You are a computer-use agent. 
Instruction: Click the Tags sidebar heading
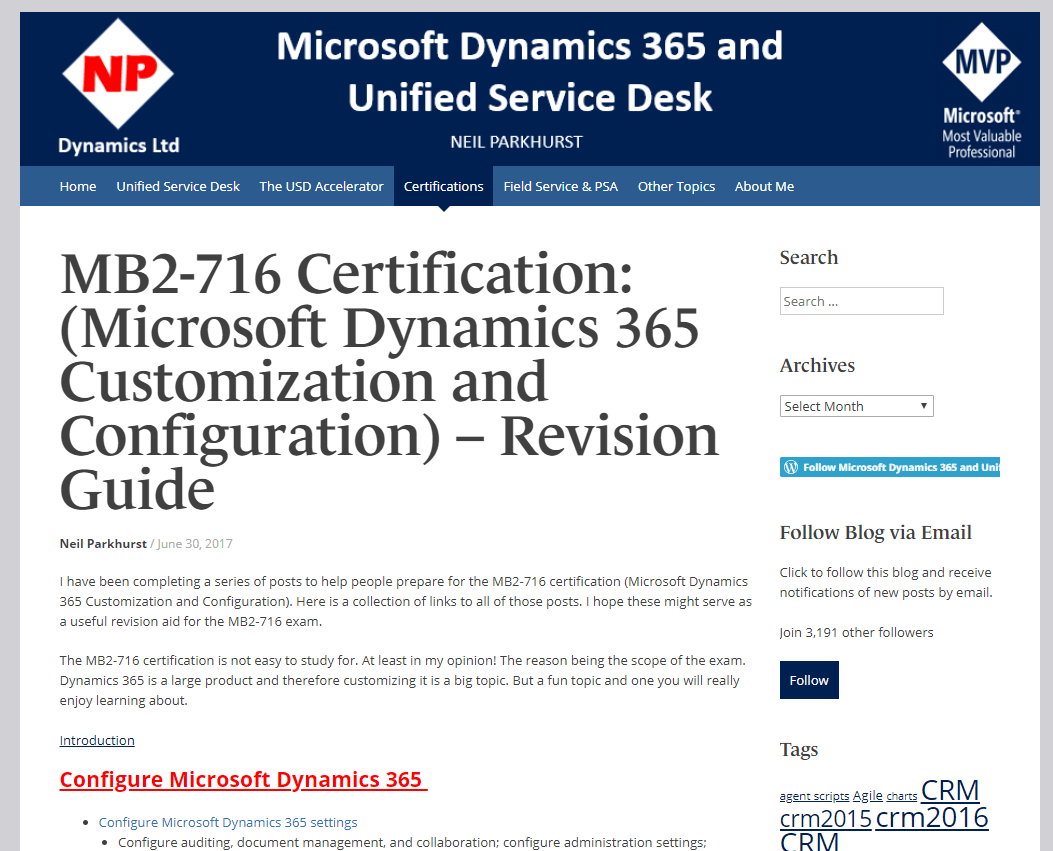(x=798, y=750)
